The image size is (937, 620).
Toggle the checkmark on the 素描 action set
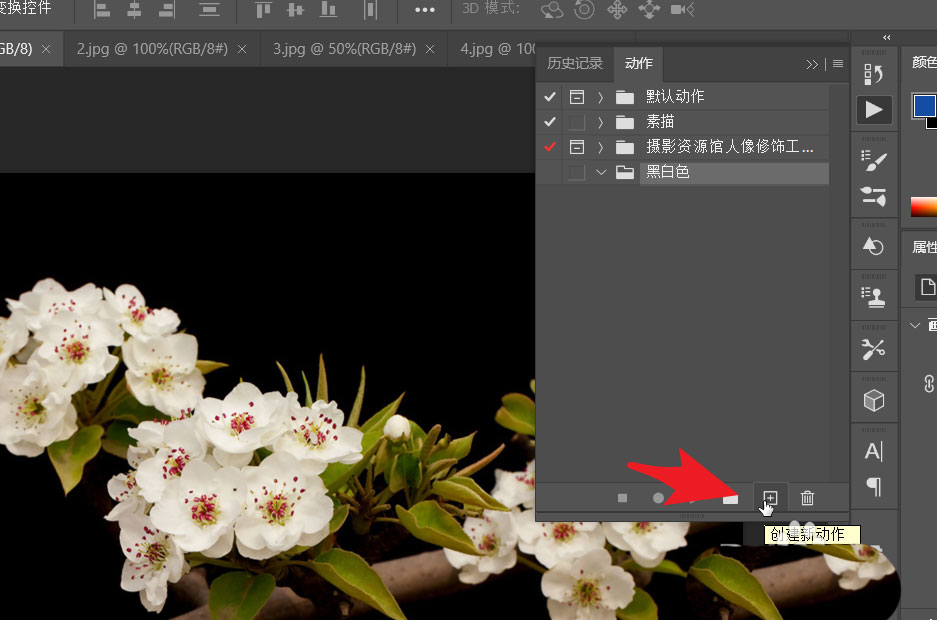click(x=549, y=121)
